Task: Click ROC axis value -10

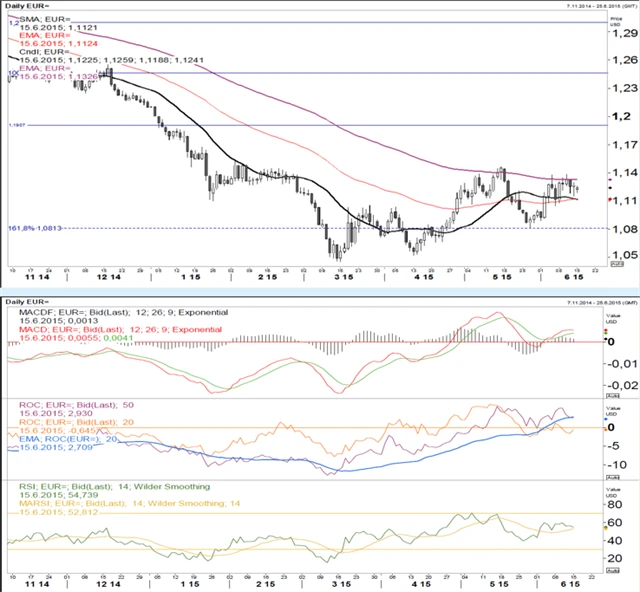Action: (618, 465)
